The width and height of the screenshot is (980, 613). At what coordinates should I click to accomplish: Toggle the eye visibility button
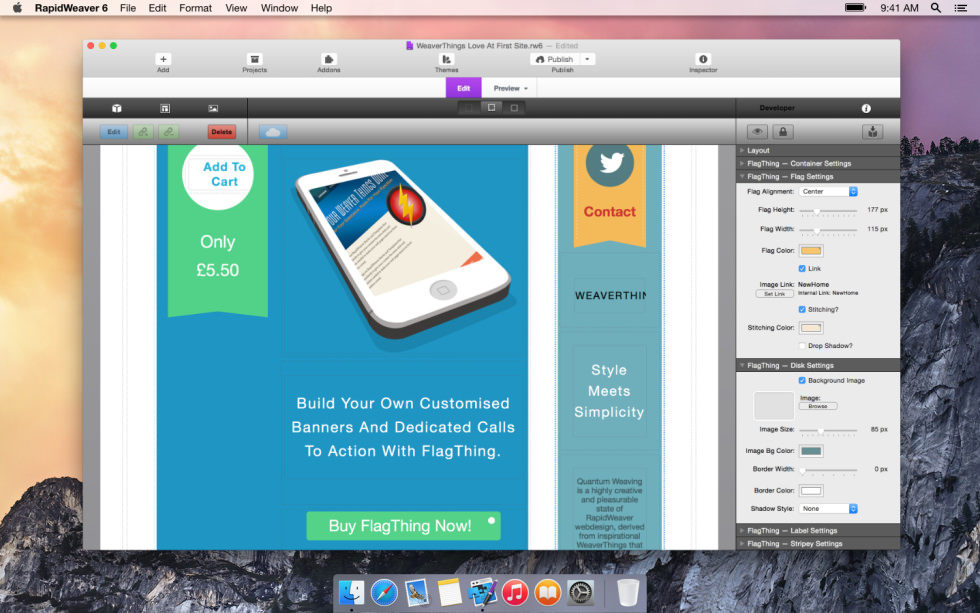758,132
